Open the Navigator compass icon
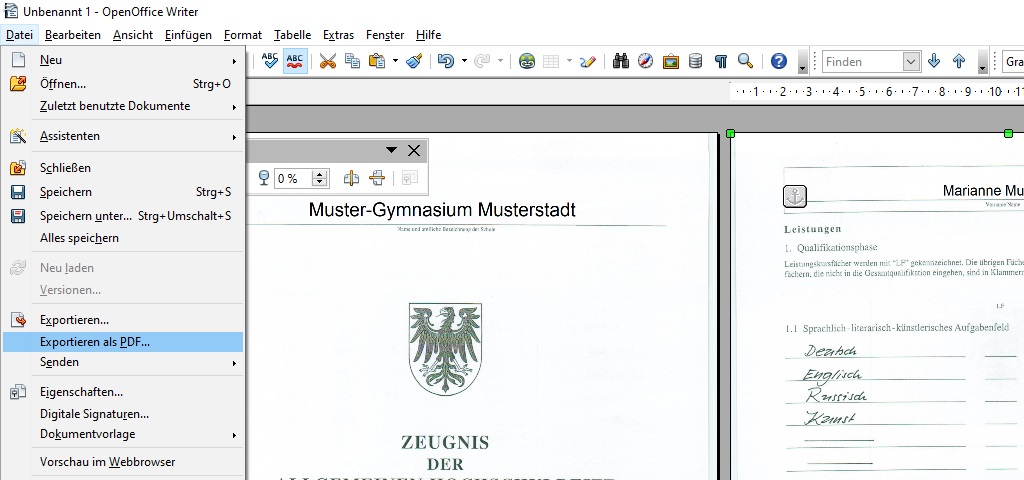1024x480 pixels. point(646,61)
